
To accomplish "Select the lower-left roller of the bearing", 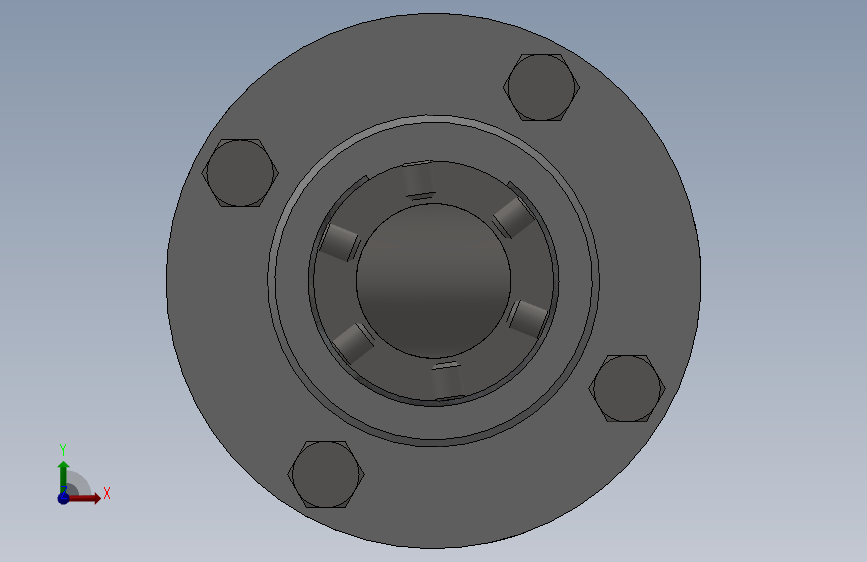I will [x=354, y=343].
